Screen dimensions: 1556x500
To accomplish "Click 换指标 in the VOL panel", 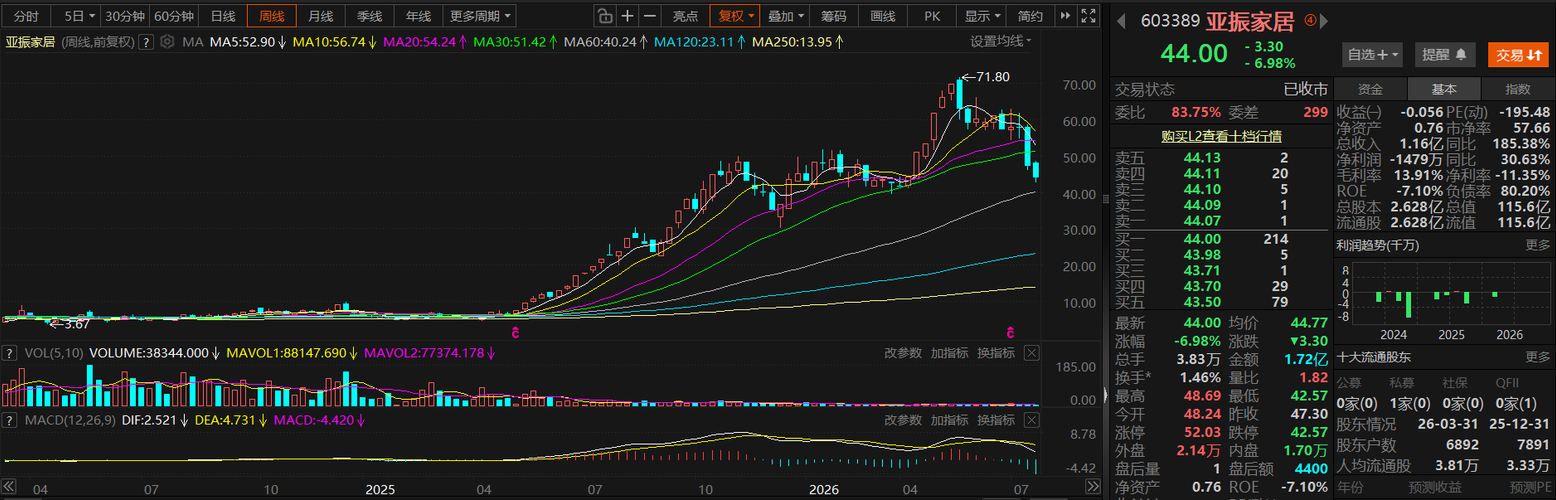I will (996, 353).
